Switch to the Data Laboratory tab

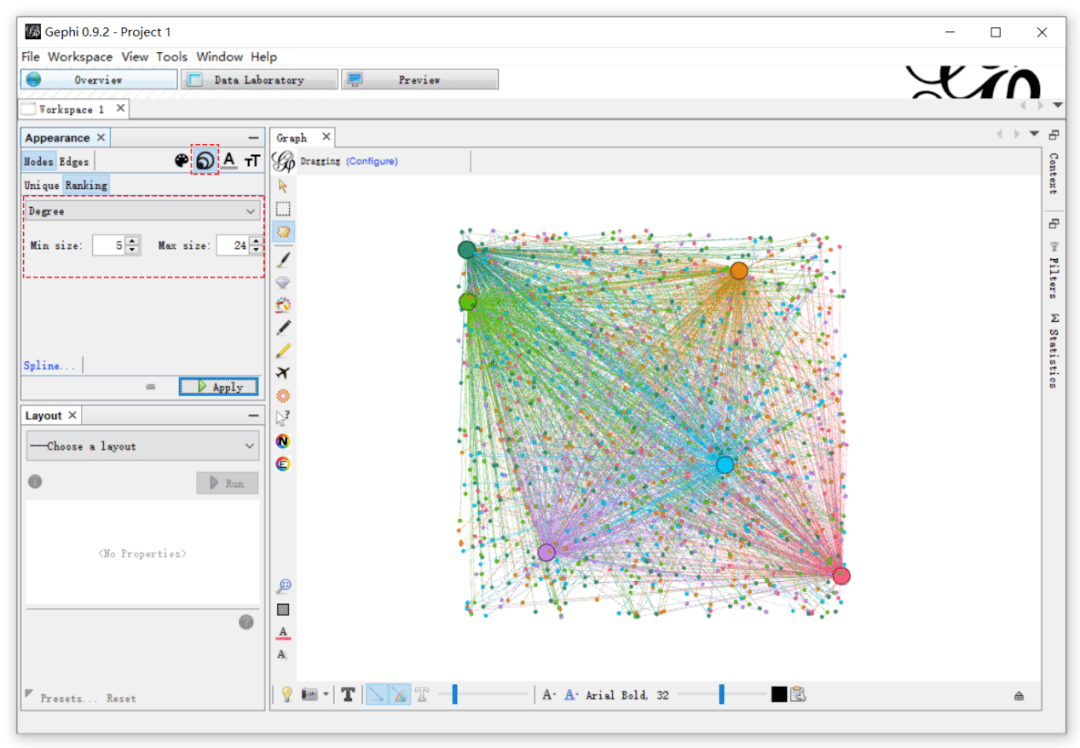point(258,80)
